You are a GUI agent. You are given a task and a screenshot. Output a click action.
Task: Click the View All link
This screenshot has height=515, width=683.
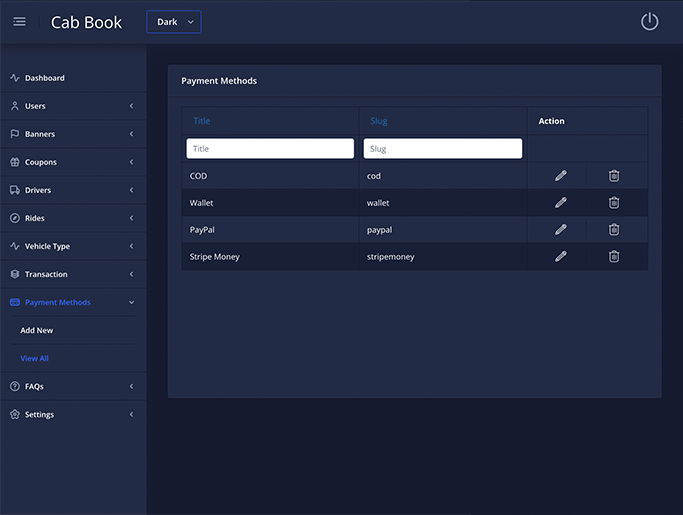point(34,358)
